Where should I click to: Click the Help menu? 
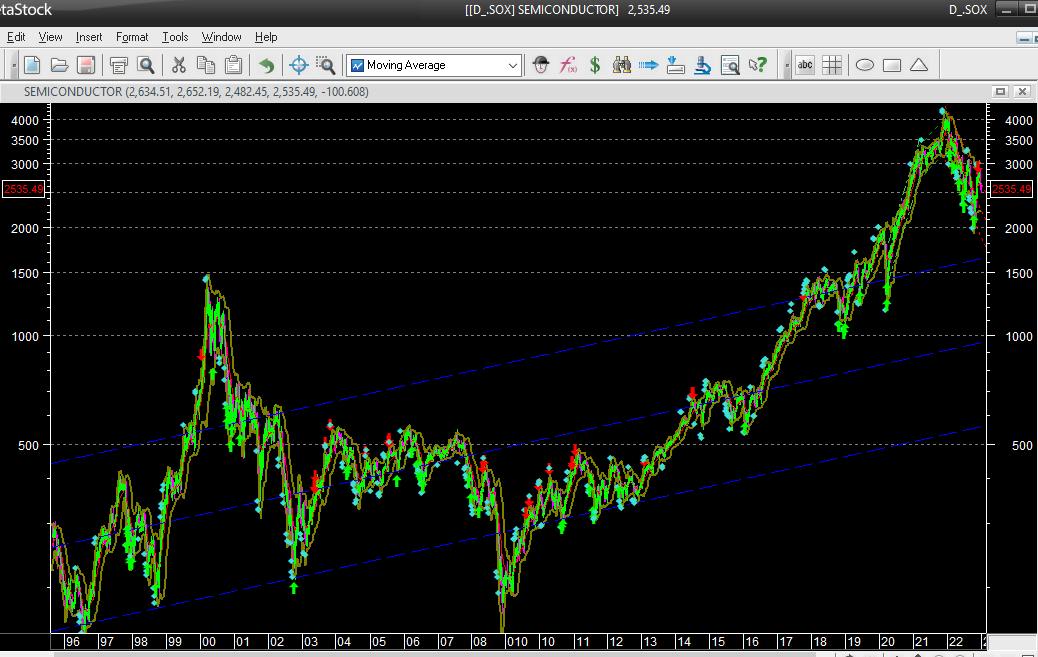266,37
